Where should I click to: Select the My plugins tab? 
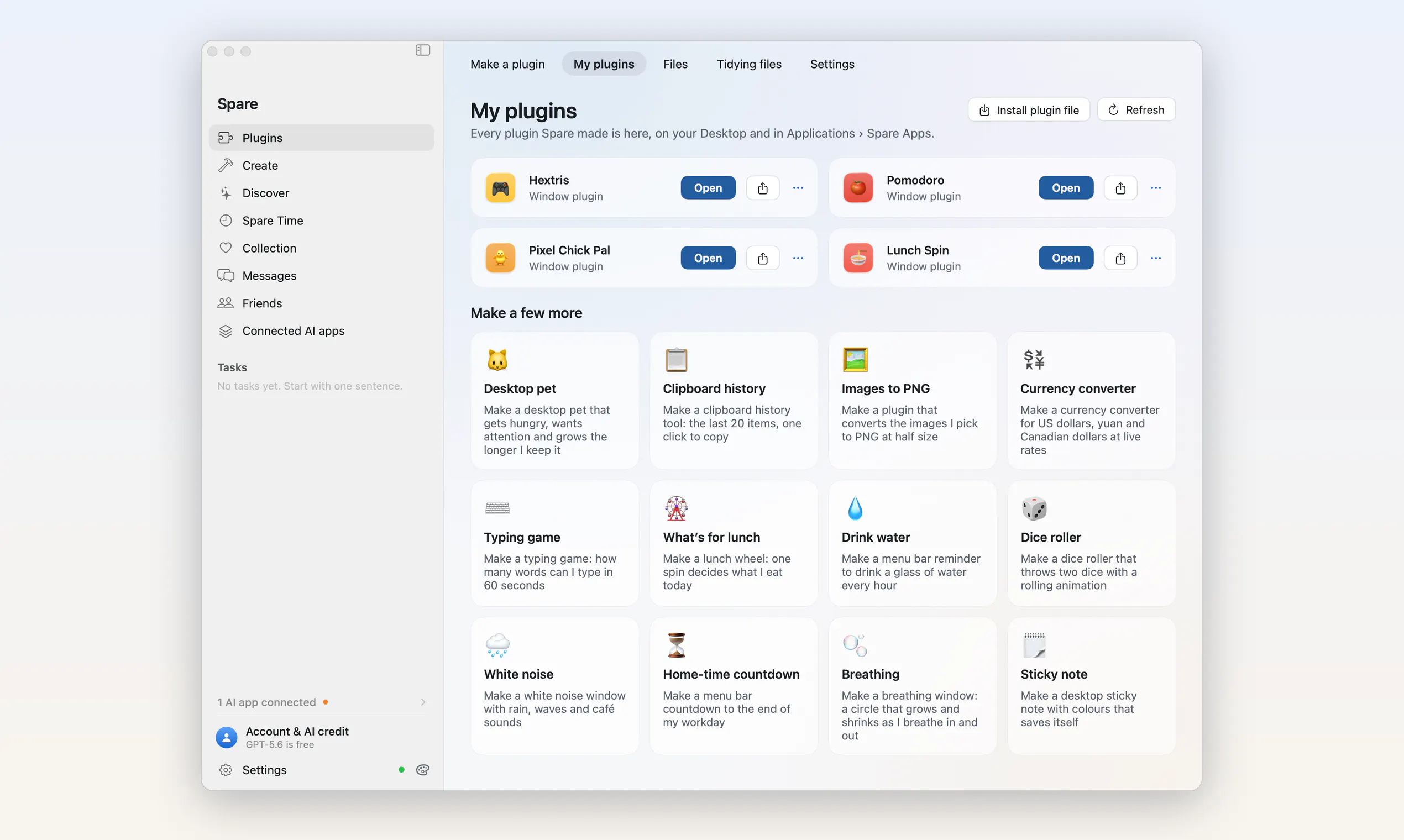(x=604, y=64)
